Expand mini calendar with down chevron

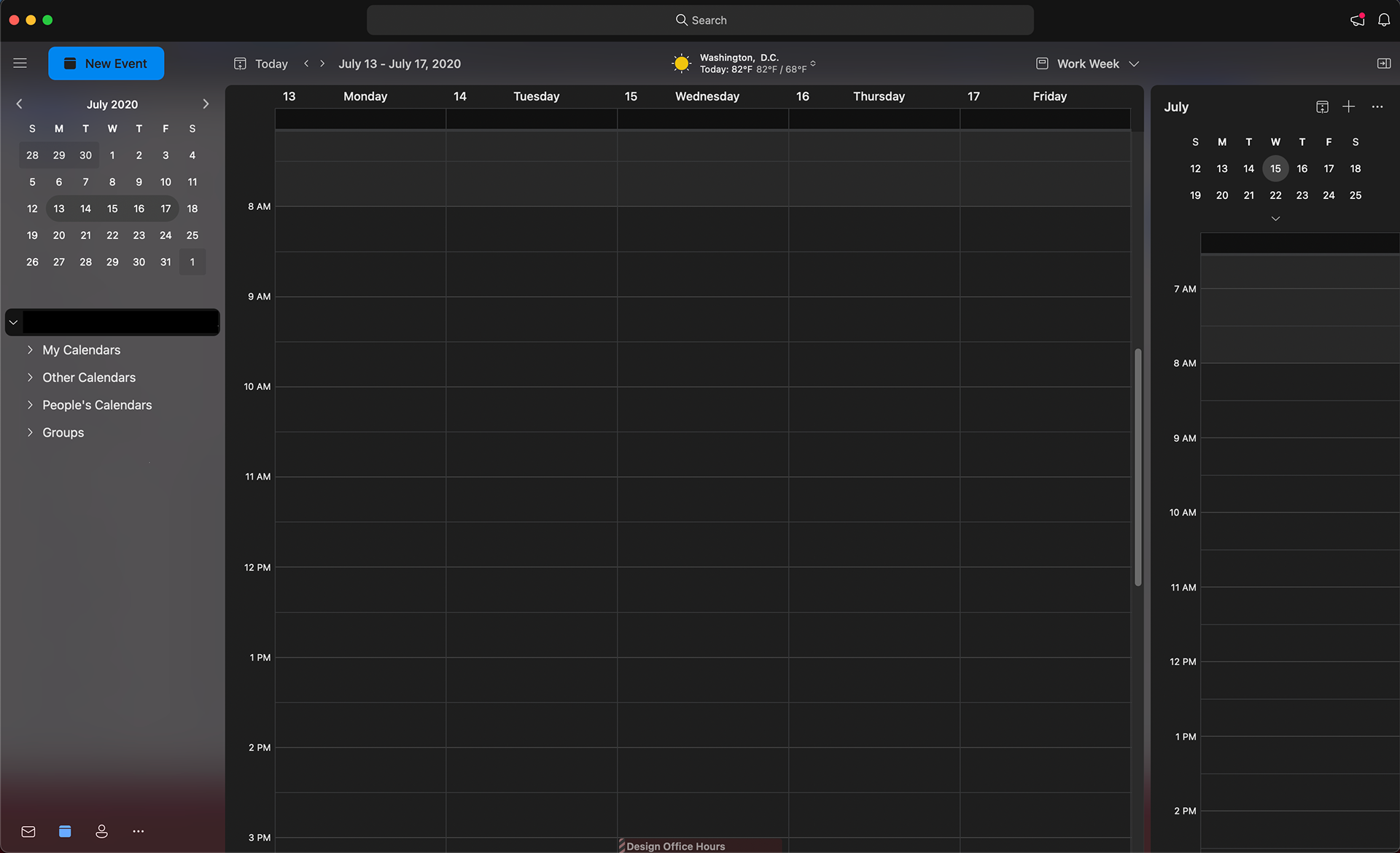1275,219
